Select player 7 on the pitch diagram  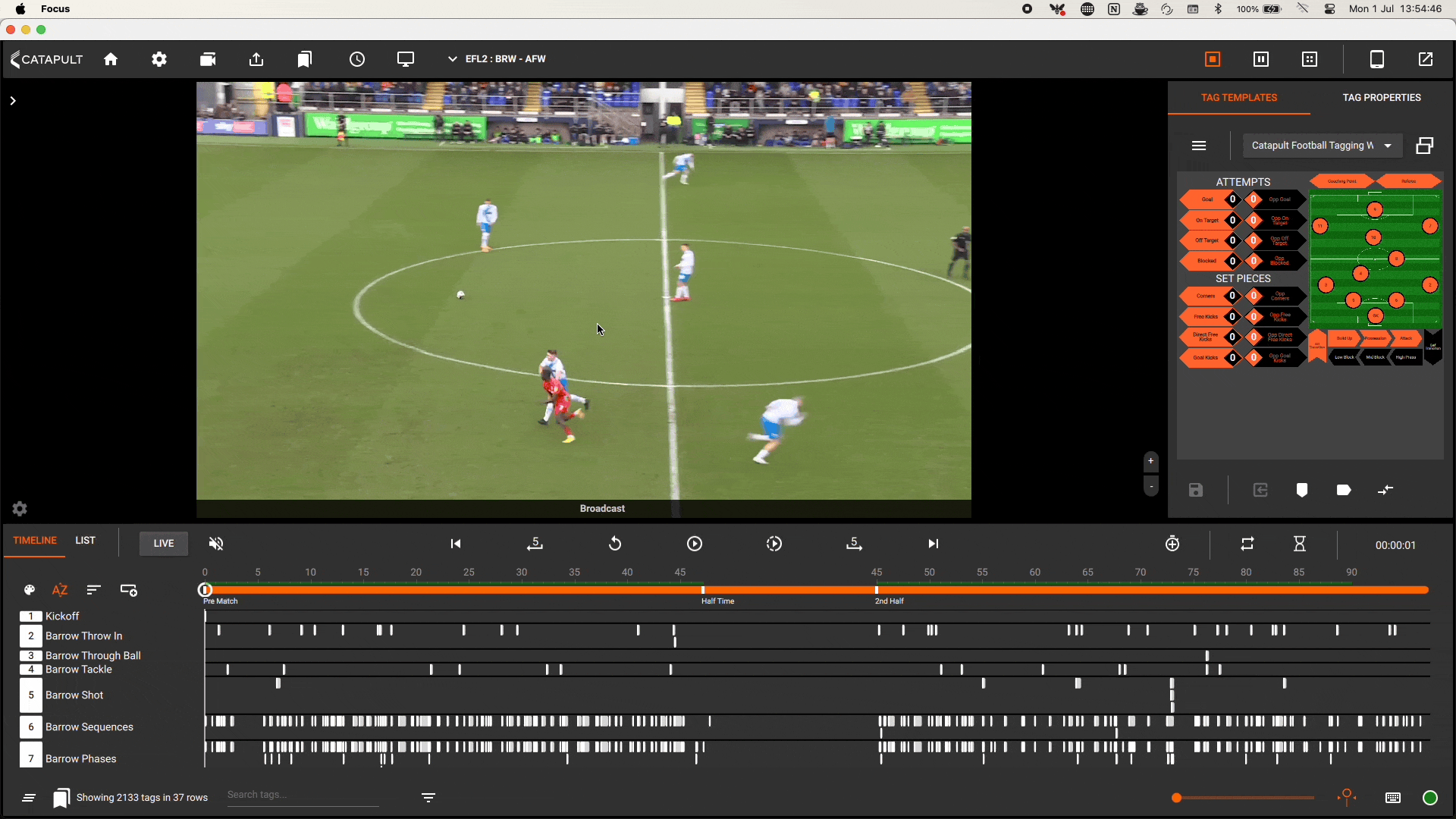pyautogui.click(x=1430, y=226)
